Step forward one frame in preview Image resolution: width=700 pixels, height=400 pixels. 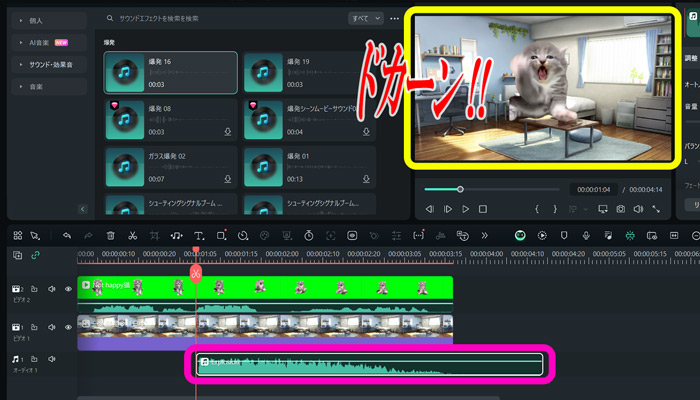coord(448,209)
